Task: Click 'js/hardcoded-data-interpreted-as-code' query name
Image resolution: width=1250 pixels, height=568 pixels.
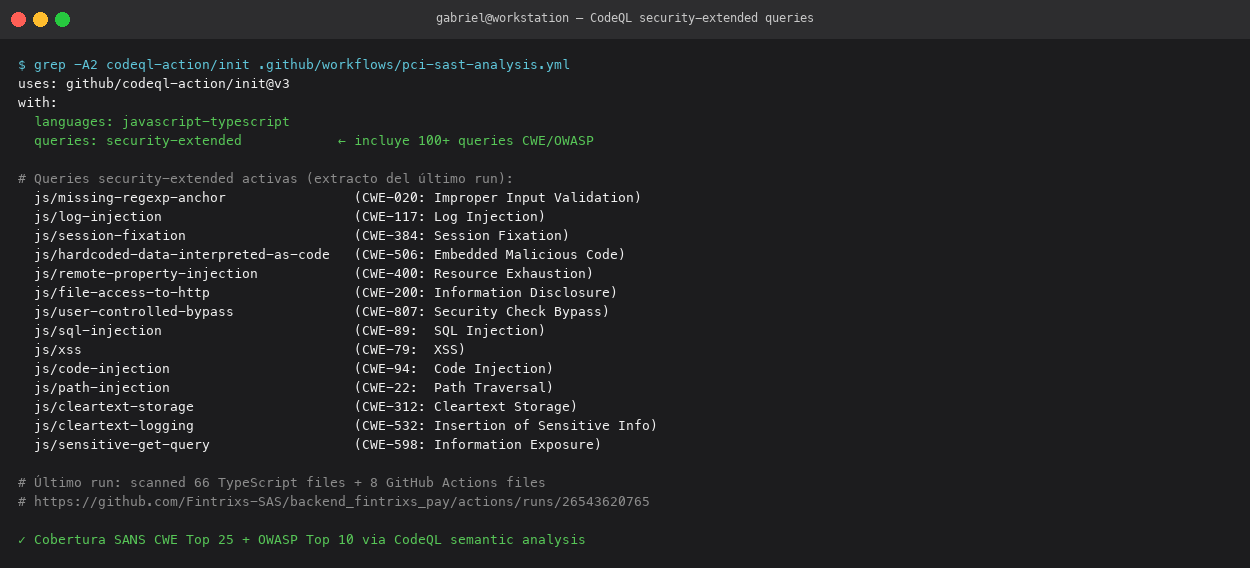Action: 182,255
